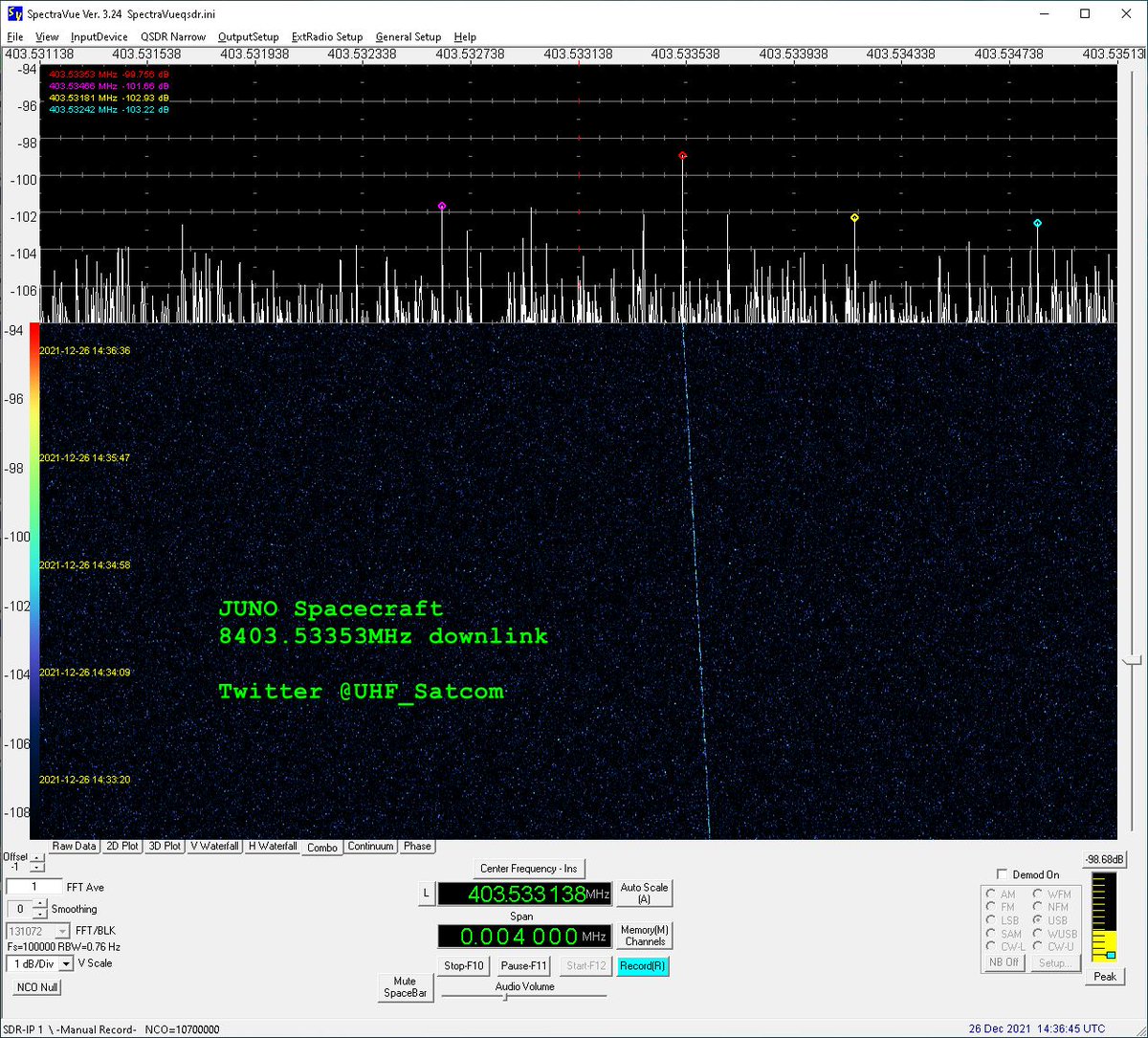The image size is (1148, 1038).
Task: Select the WUSB demod radio button
Action: (x=1038, y=934)
